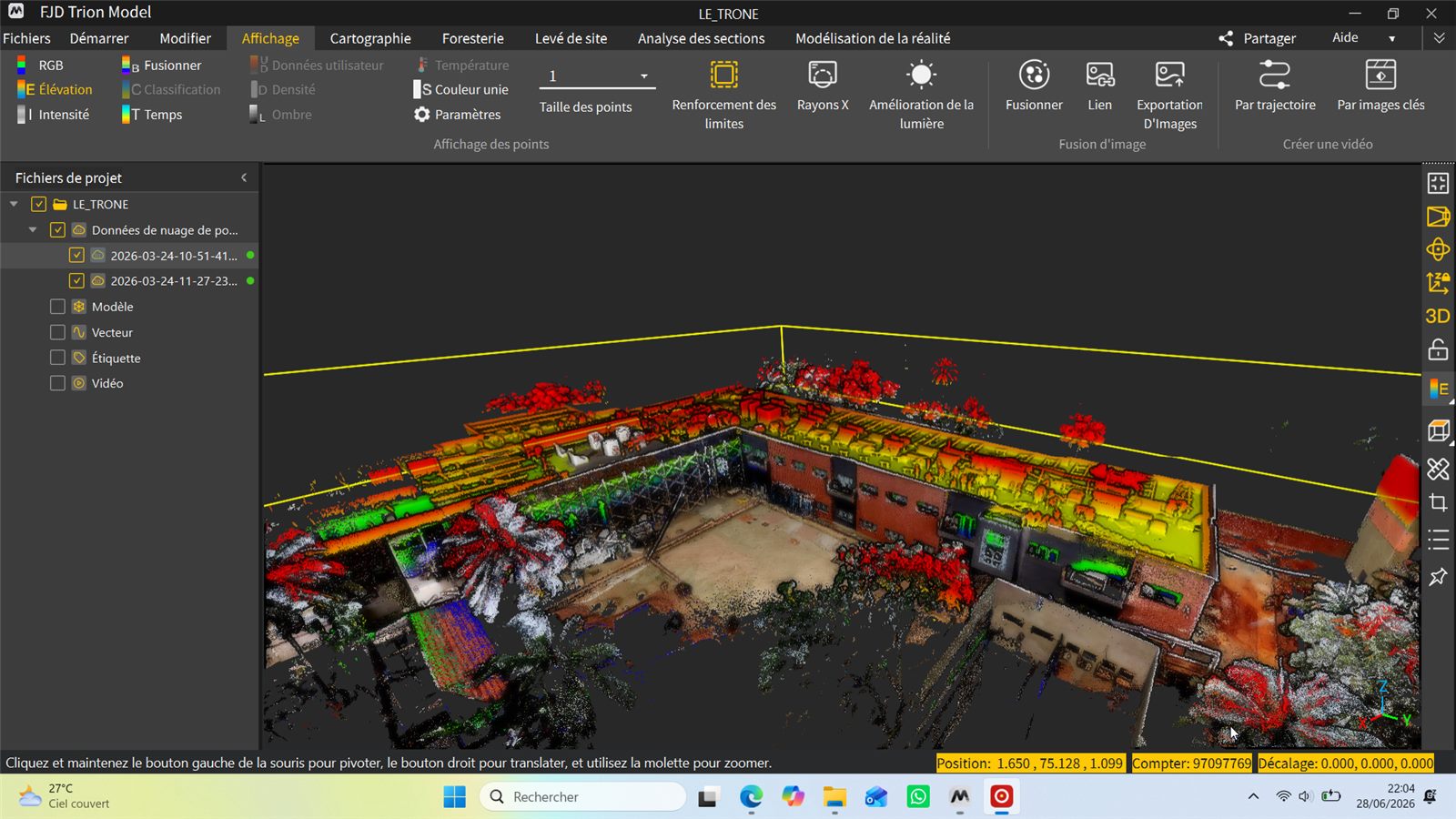Switch to the Foresterie tab
Image resolution: width=1456 pixels, height=819 pixels.
(472, 38)
